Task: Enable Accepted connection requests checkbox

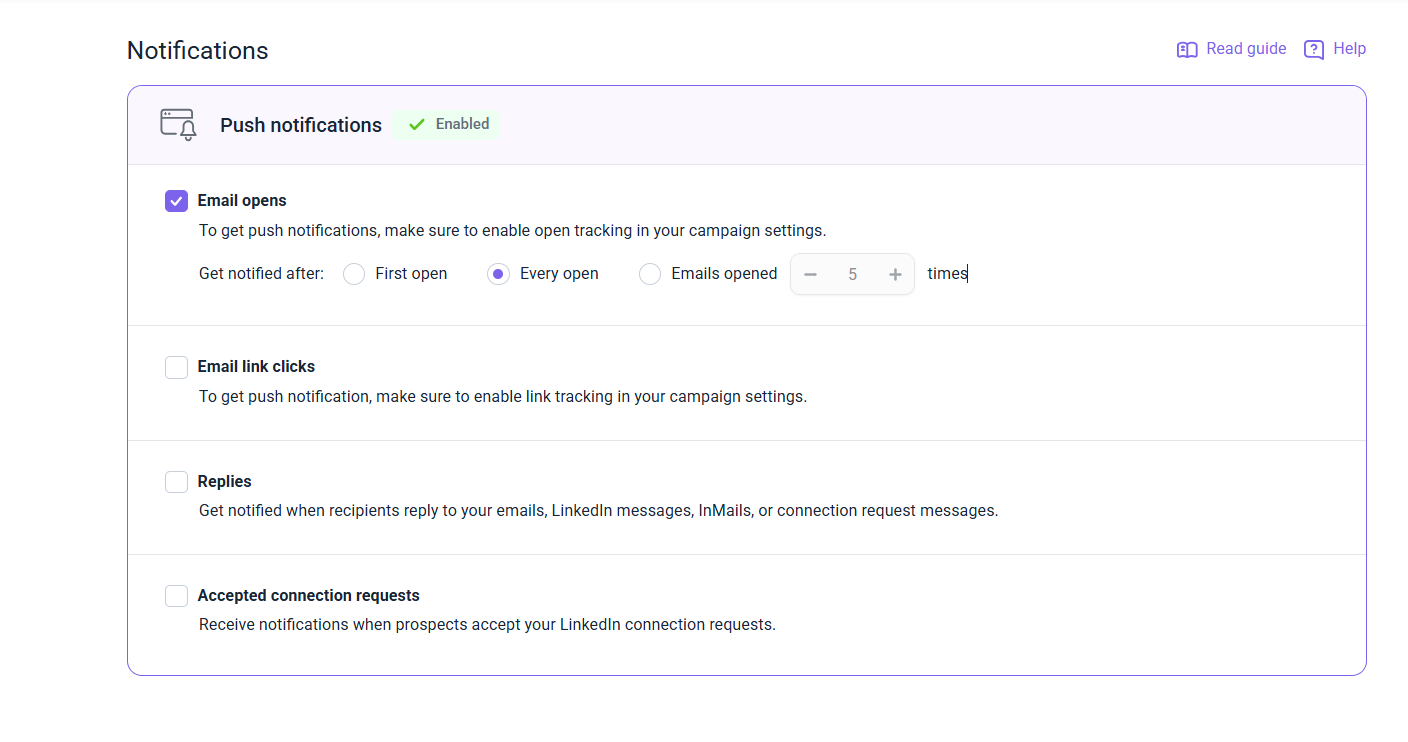Action: 176,596
